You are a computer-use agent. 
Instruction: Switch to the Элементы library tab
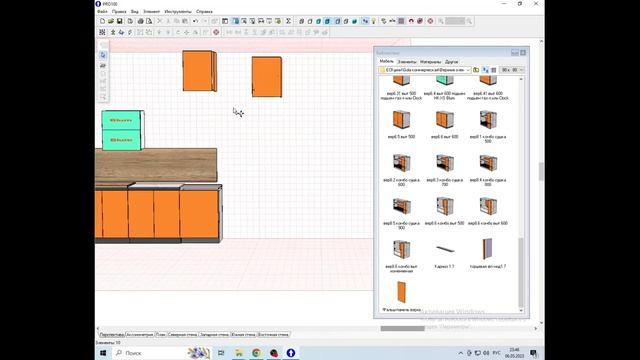407,62
